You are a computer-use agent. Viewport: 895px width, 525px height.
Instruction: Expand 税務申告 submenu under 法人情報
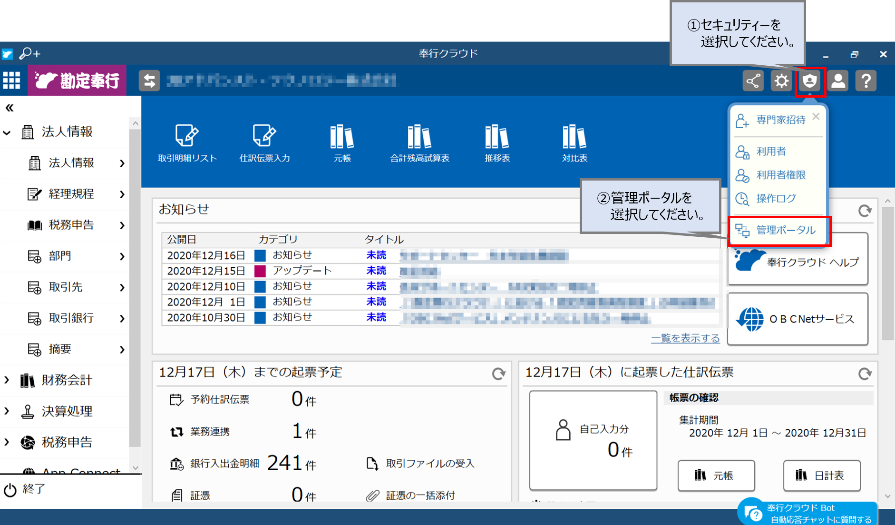(122, 225)
